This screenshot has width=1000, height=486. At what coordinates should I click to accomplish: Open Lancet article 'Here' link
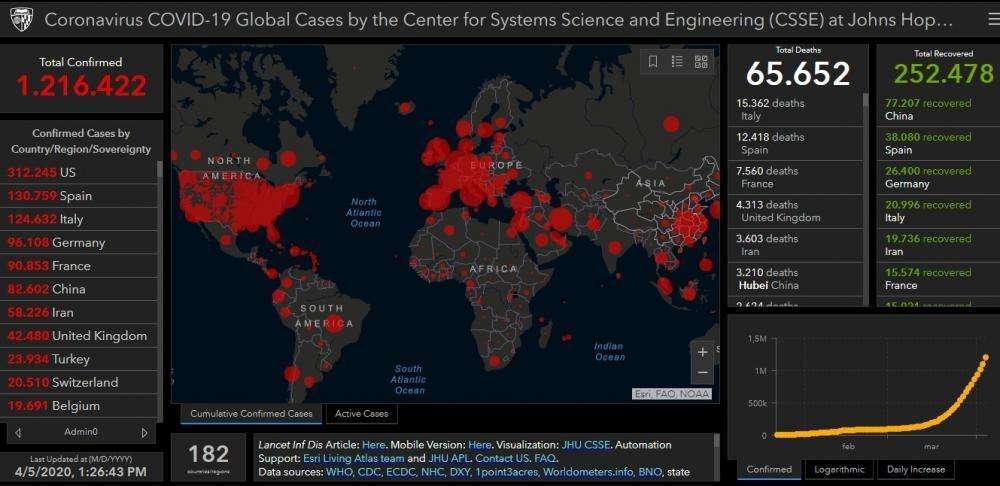[373, 445]
